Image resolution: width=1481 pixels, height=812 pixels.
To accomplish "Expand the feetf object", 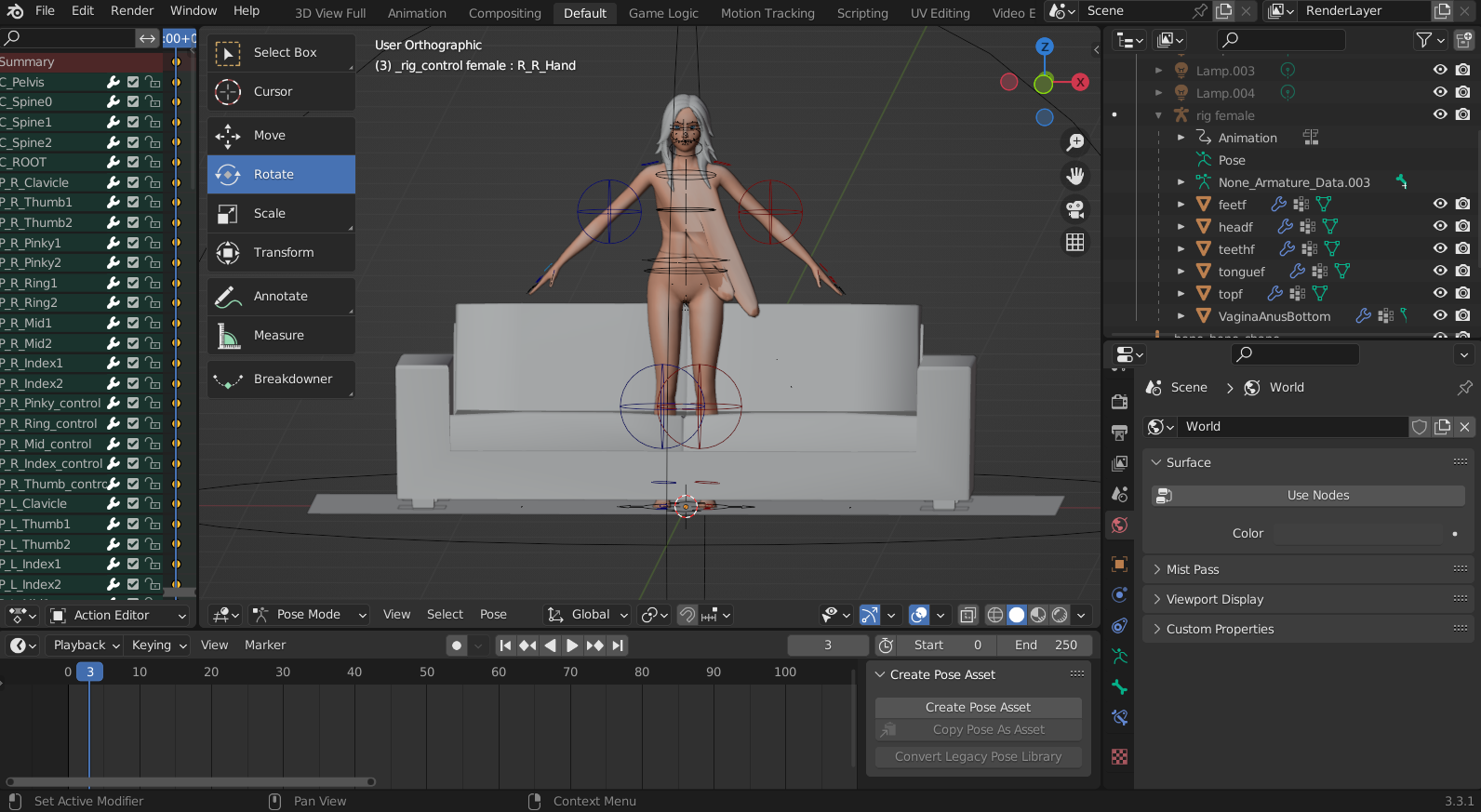I will click(1181, 205).
